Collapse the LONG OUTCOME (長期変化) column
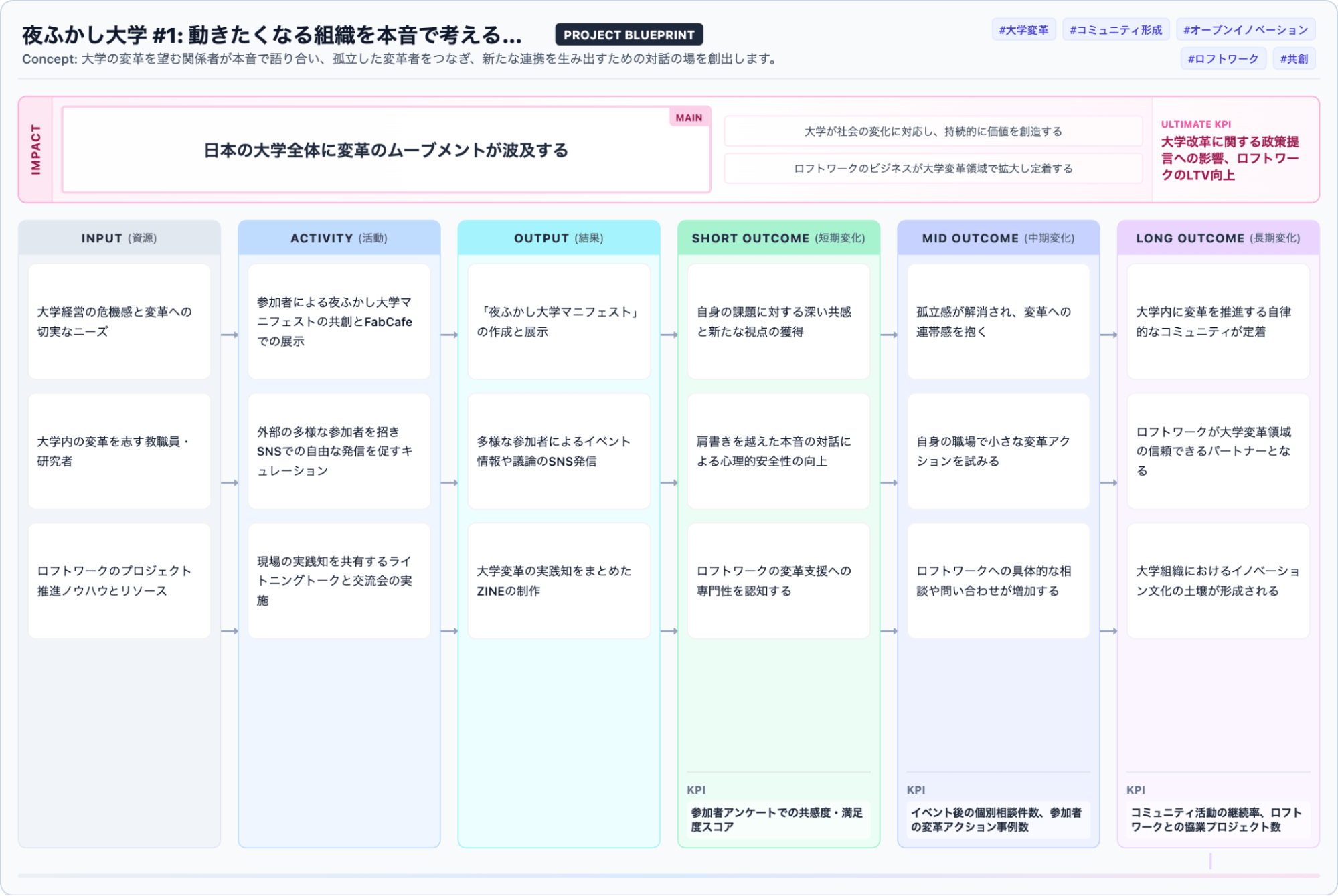Screen dimensions: 1338x896 click(x=1218, y=237)
